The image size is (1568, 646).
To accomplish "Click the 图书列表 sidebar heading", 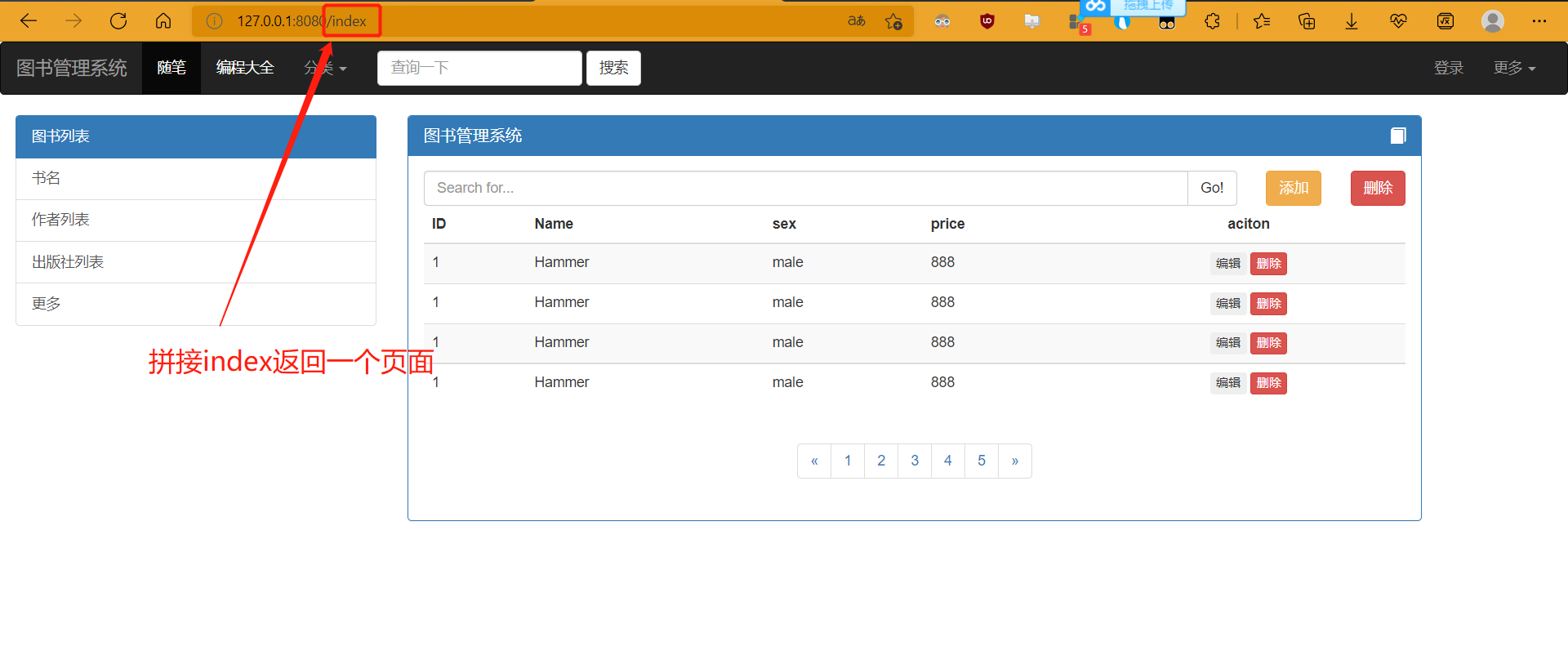I will [196, 136].
